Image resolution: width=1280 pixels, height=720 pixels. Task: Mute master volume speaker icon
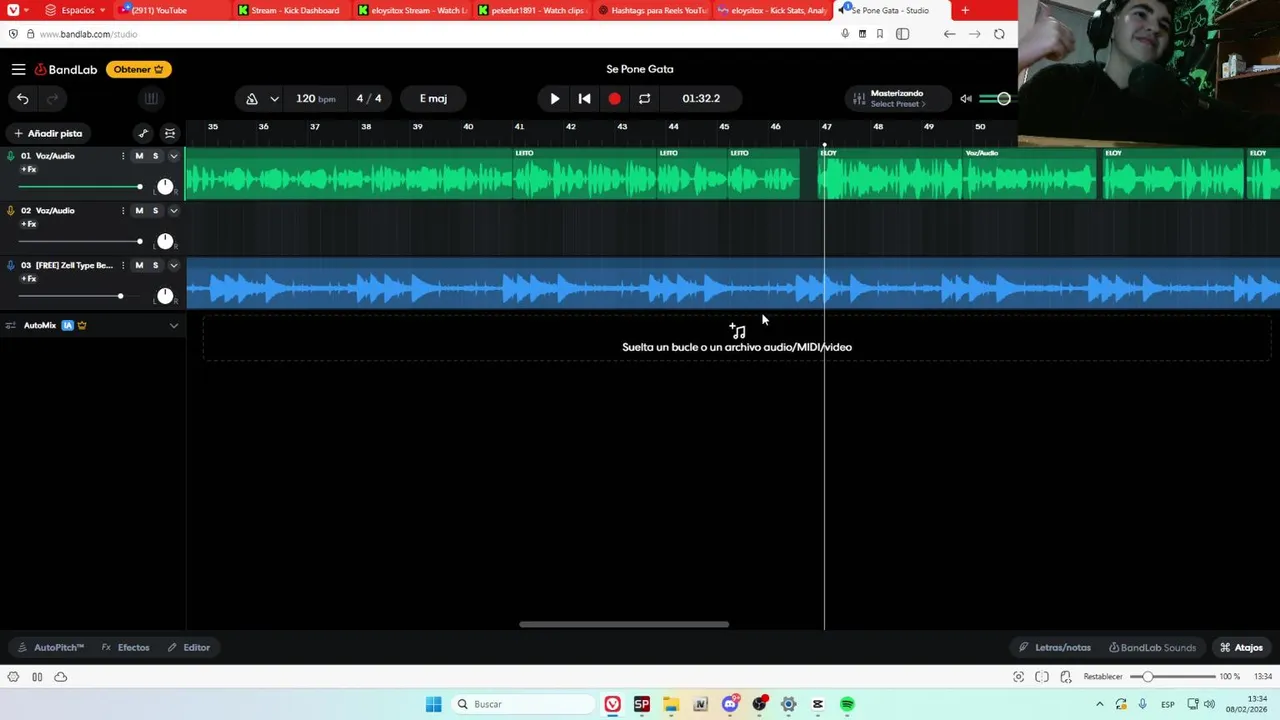click(965, 98)
